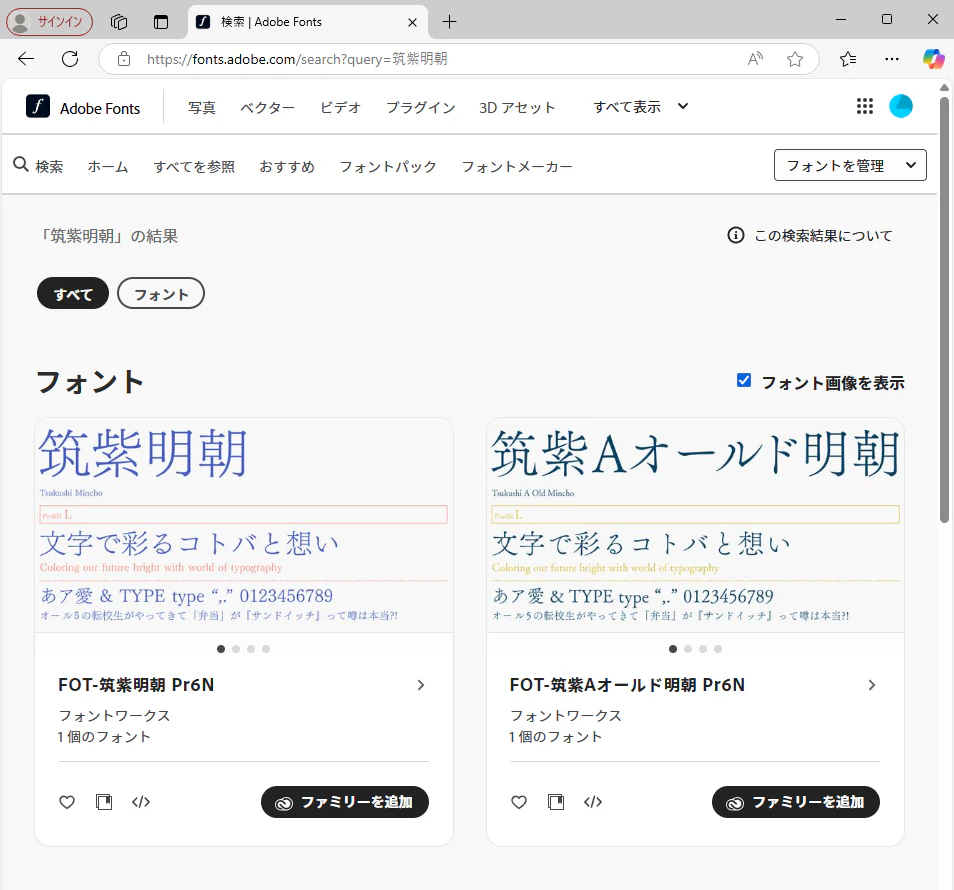Go to the おすすめ tab

[287, 166]
